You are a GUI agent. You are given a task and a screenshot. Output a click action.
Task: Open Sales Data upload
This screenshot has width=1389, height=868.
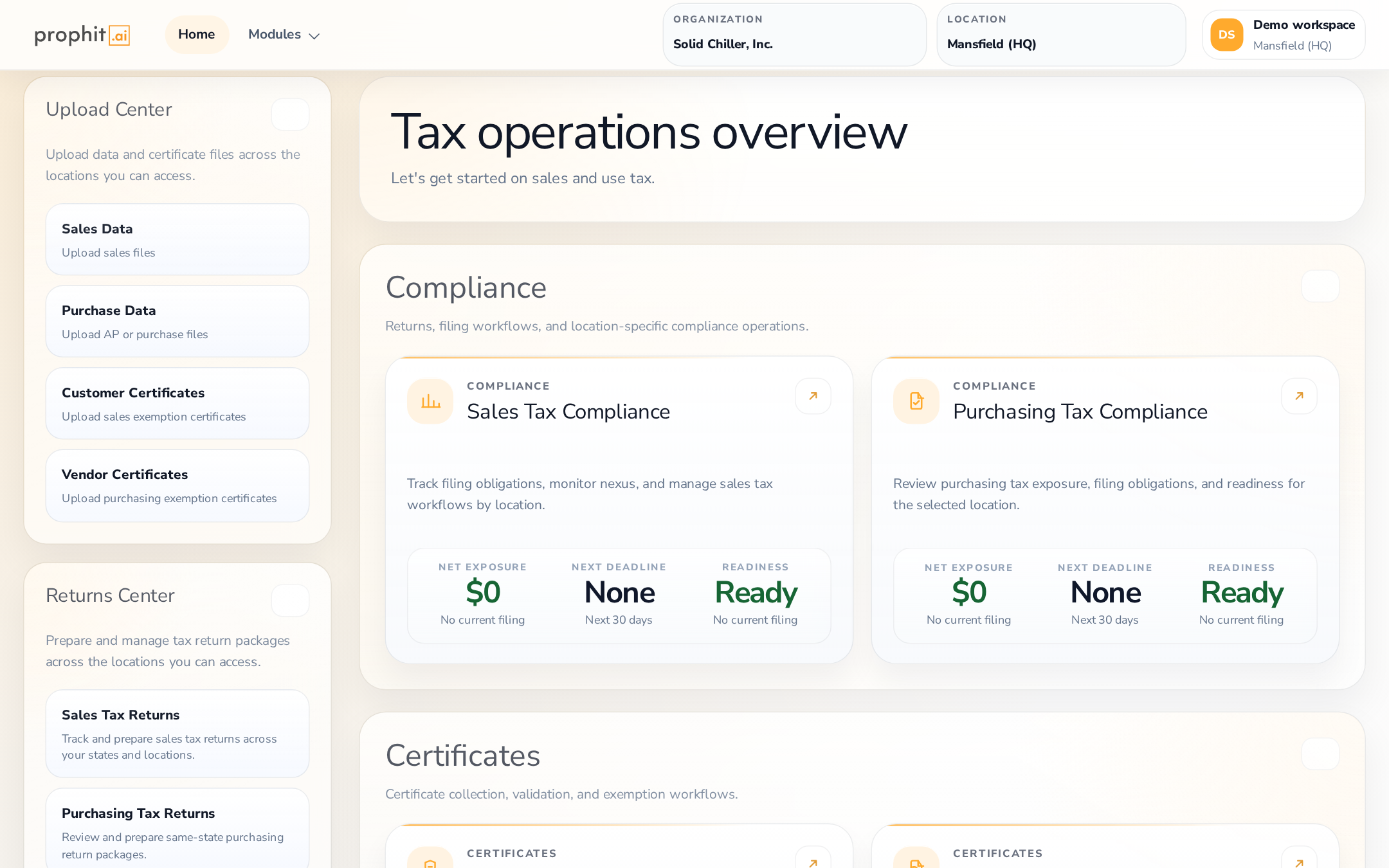point(177,240)
